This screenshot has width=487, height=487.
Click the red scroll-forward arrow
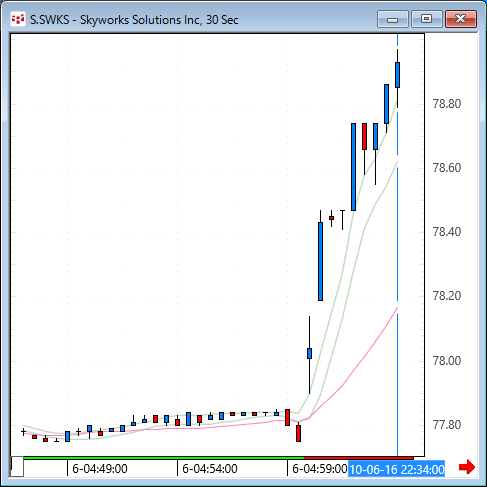coord(466,467)
